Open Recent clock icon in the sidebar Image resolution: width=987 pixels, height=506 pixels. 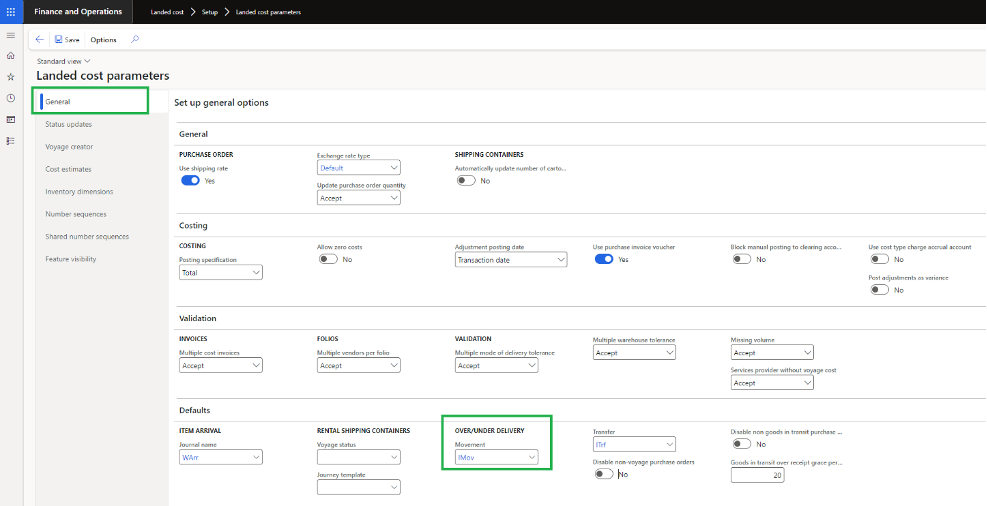pos(11,98)
